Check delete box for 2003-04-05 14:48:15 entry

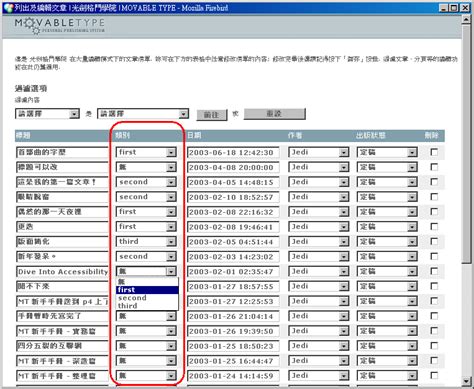(x=434, y=182)
